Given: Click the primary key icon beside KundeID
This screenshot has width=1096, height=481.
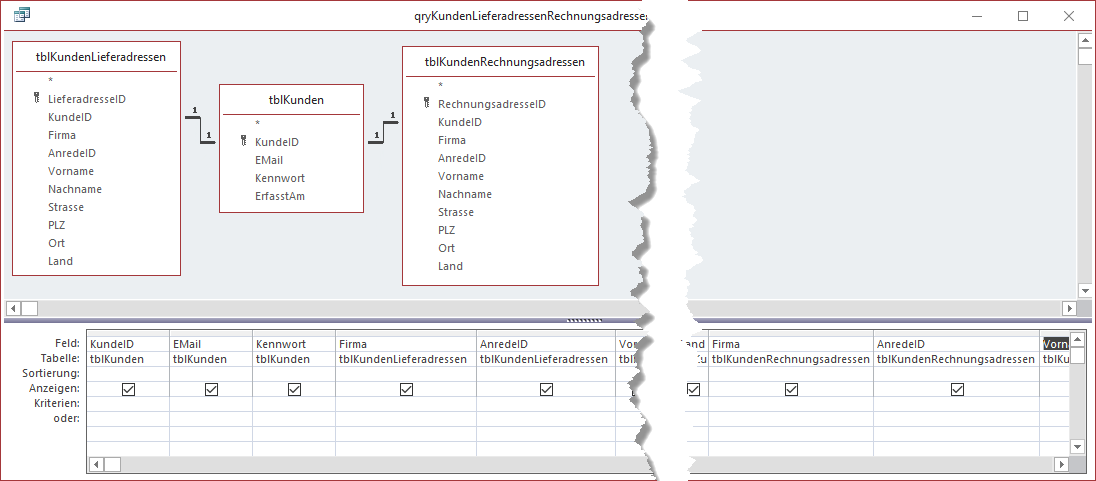Looking at the screenshot, I should click(244, 142).
